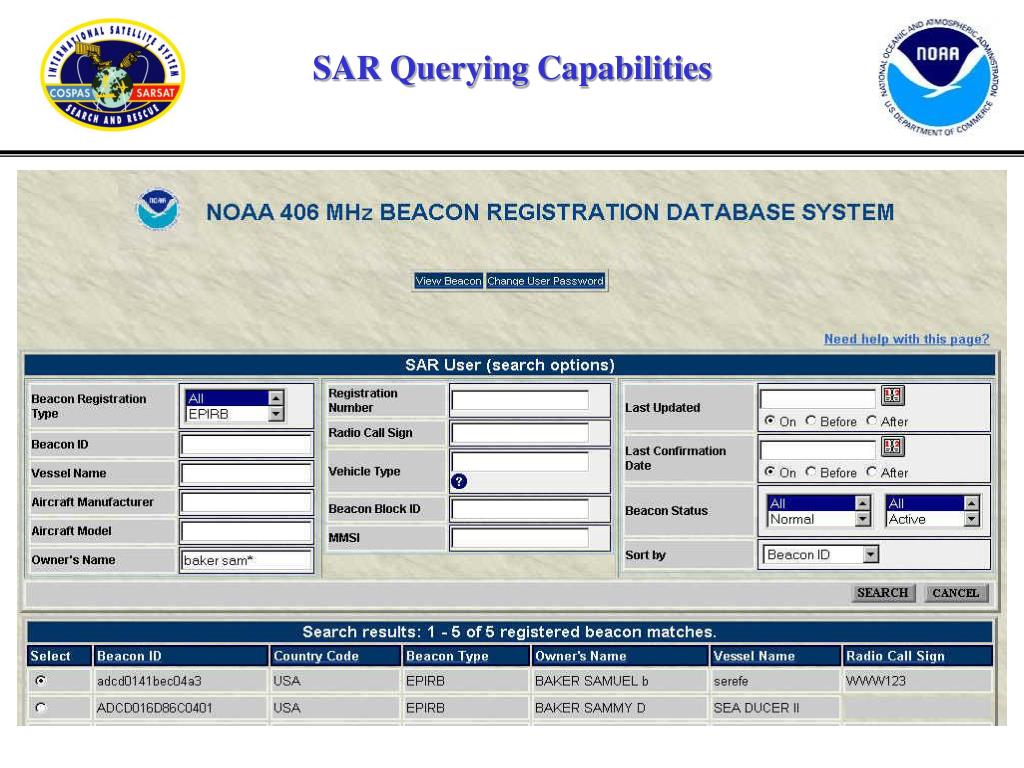The height and width of the screenshot is (768, 1024).
Task: Choose 'Active' in Beacon Status list
Action: (x=925, y=519)
